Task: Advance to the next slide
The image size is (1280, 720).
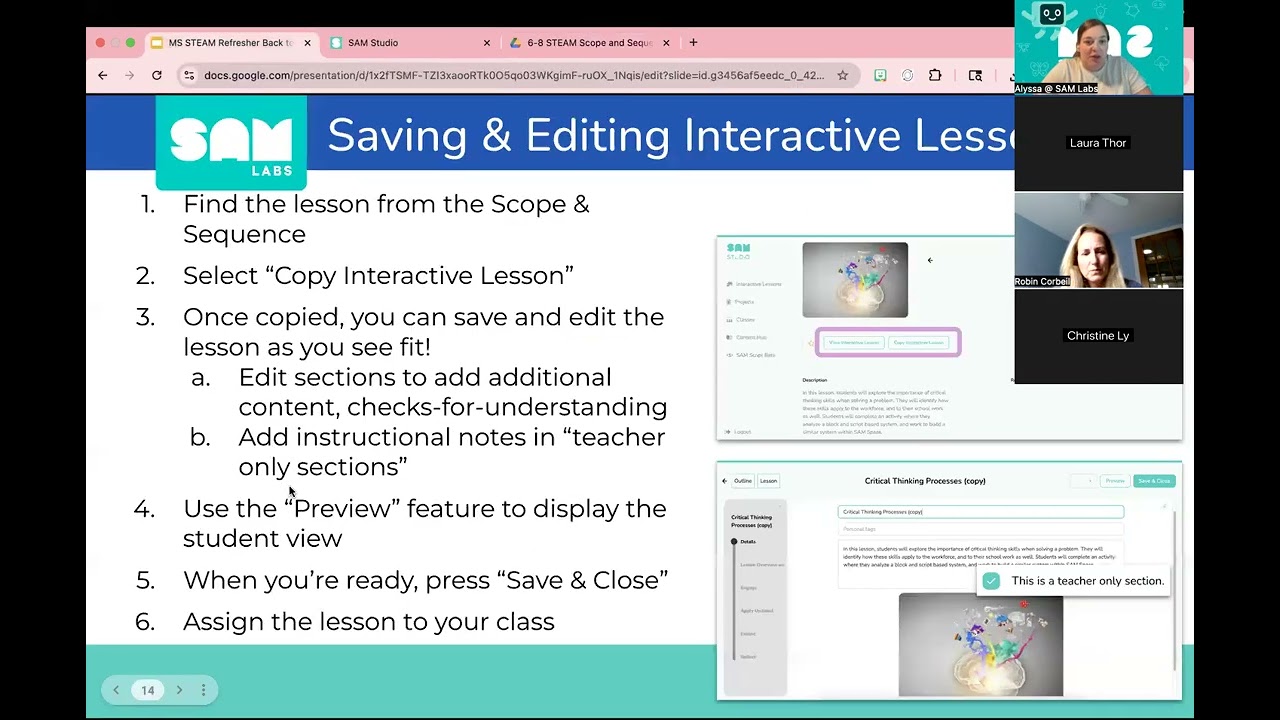Action: (x=179, y=690)
